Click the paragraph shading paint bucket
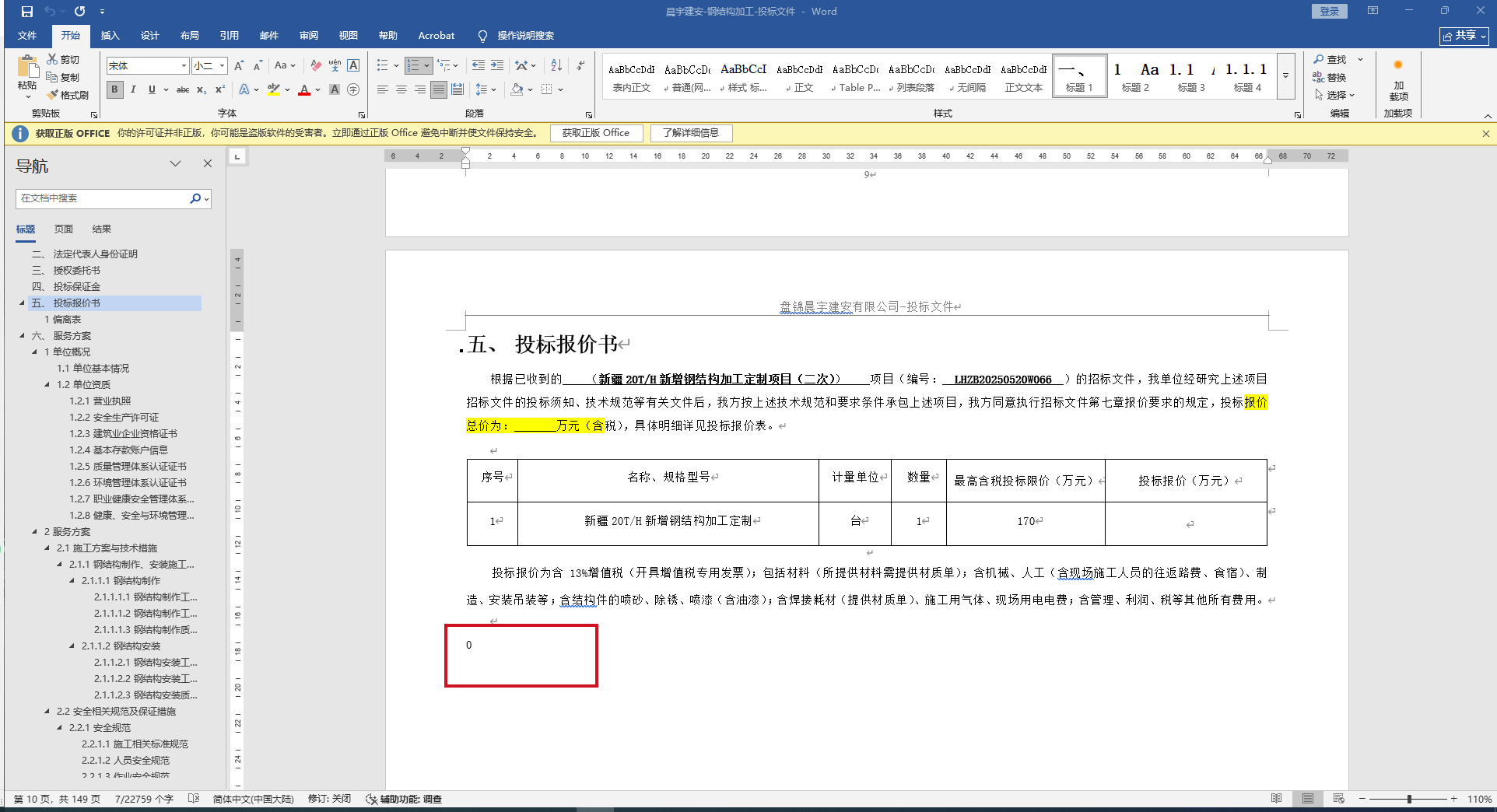The width and height of the screenshot is (1497, 812). point(517,89)
